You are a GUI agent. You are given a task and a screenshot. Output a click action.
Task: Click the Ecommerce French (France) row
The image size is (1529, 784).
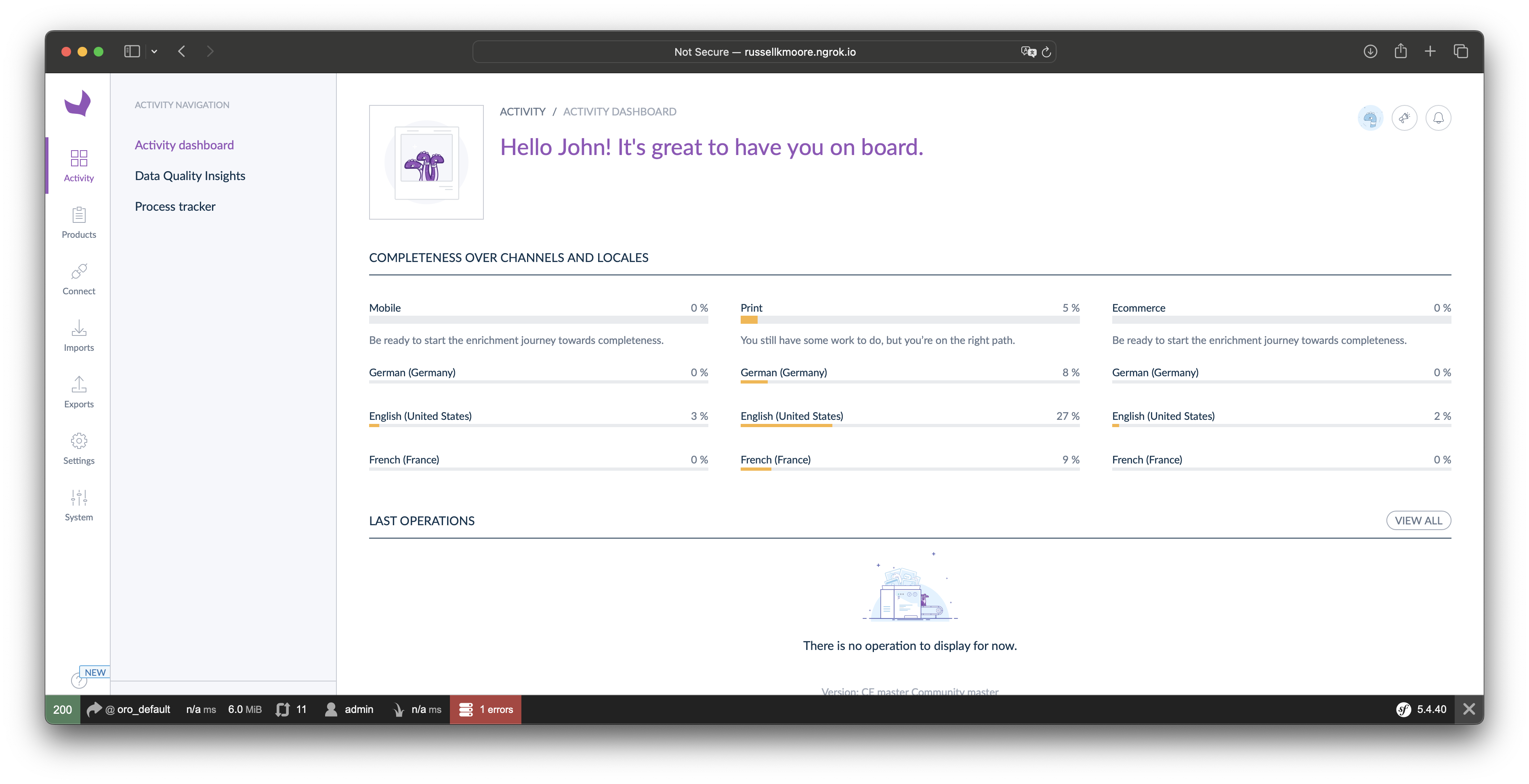pos(1281,462)
